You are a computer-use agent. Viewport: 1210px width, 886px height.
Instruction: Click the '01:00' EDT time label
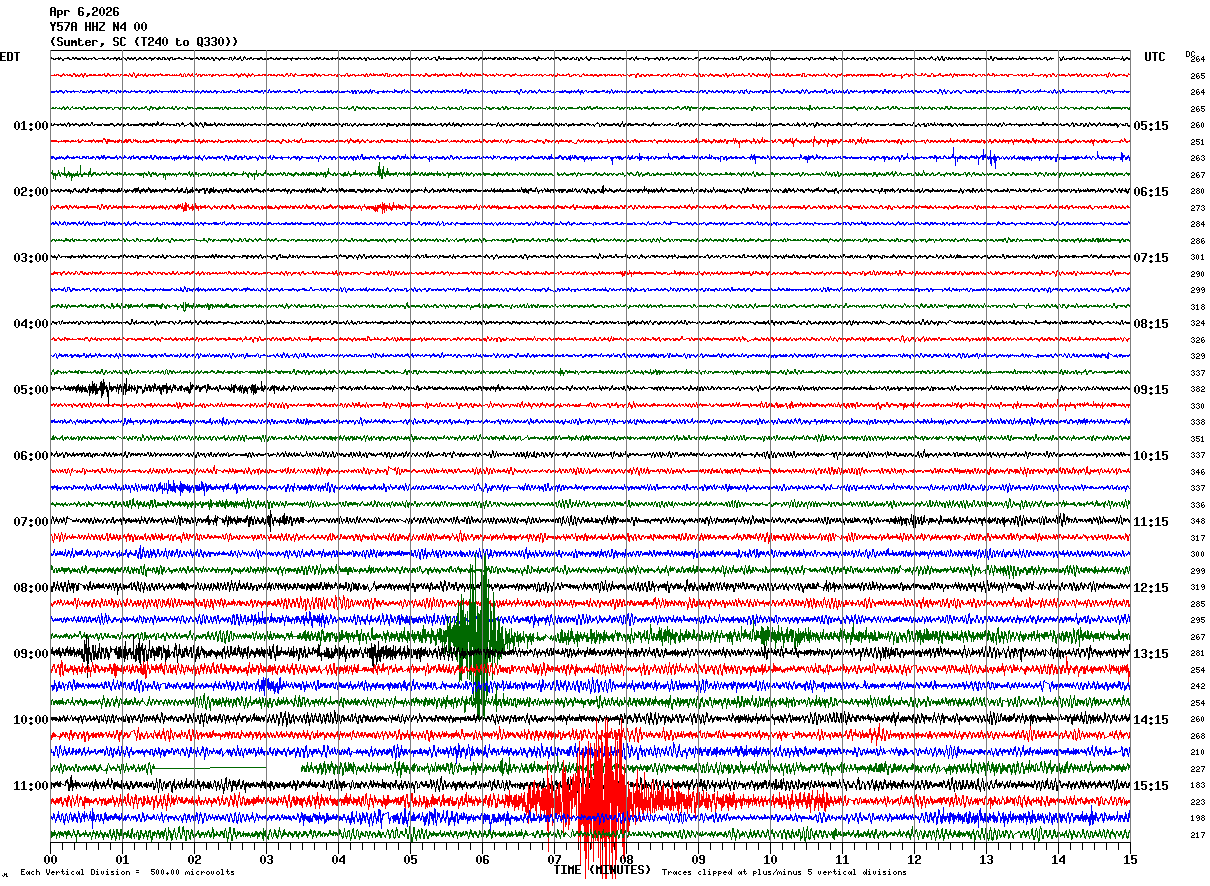tap(31, 126)
